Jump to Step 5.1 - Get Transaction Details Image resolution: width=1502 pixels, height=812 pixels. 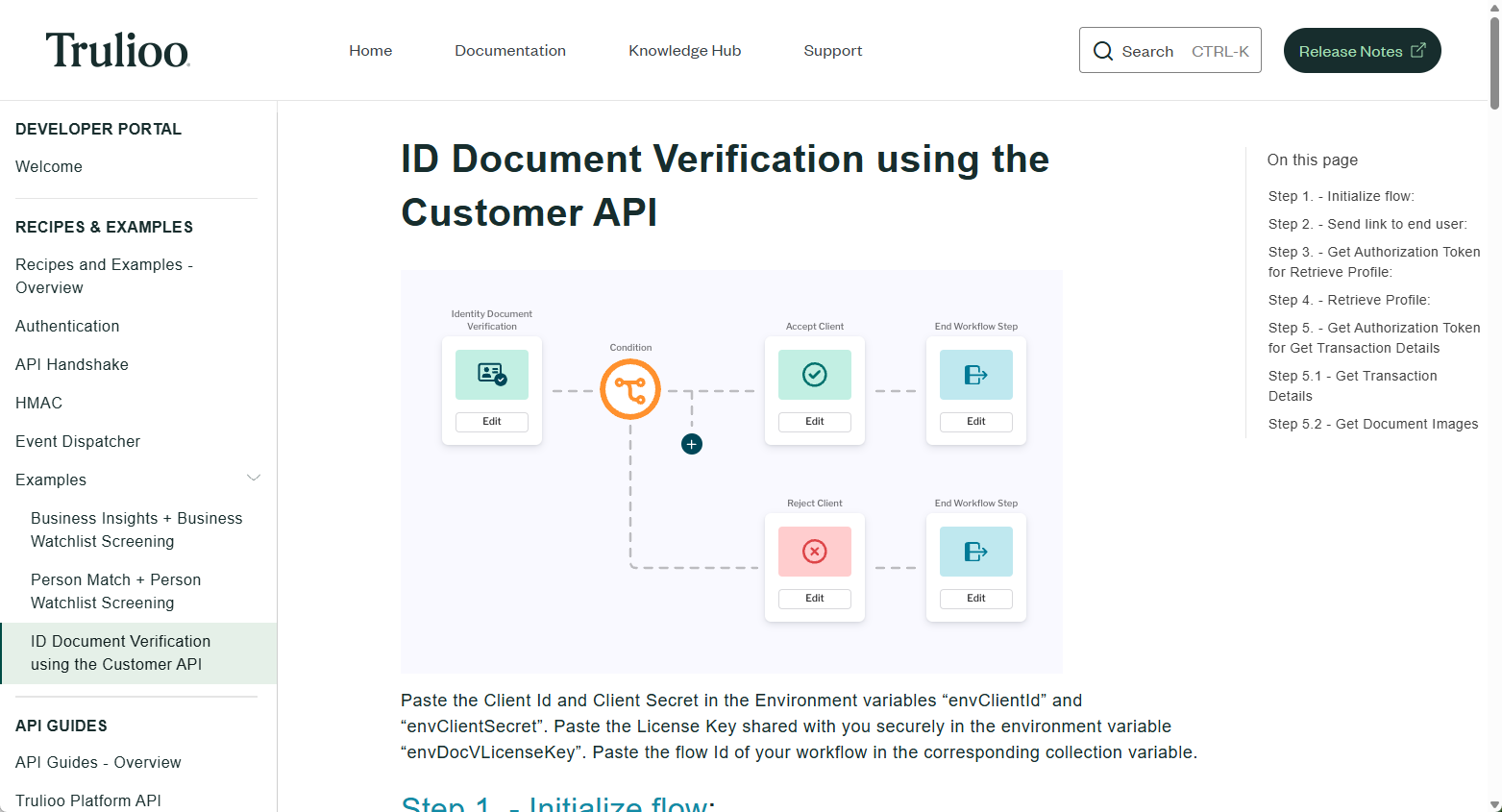pyautogui.click(x=1353, y=386)
